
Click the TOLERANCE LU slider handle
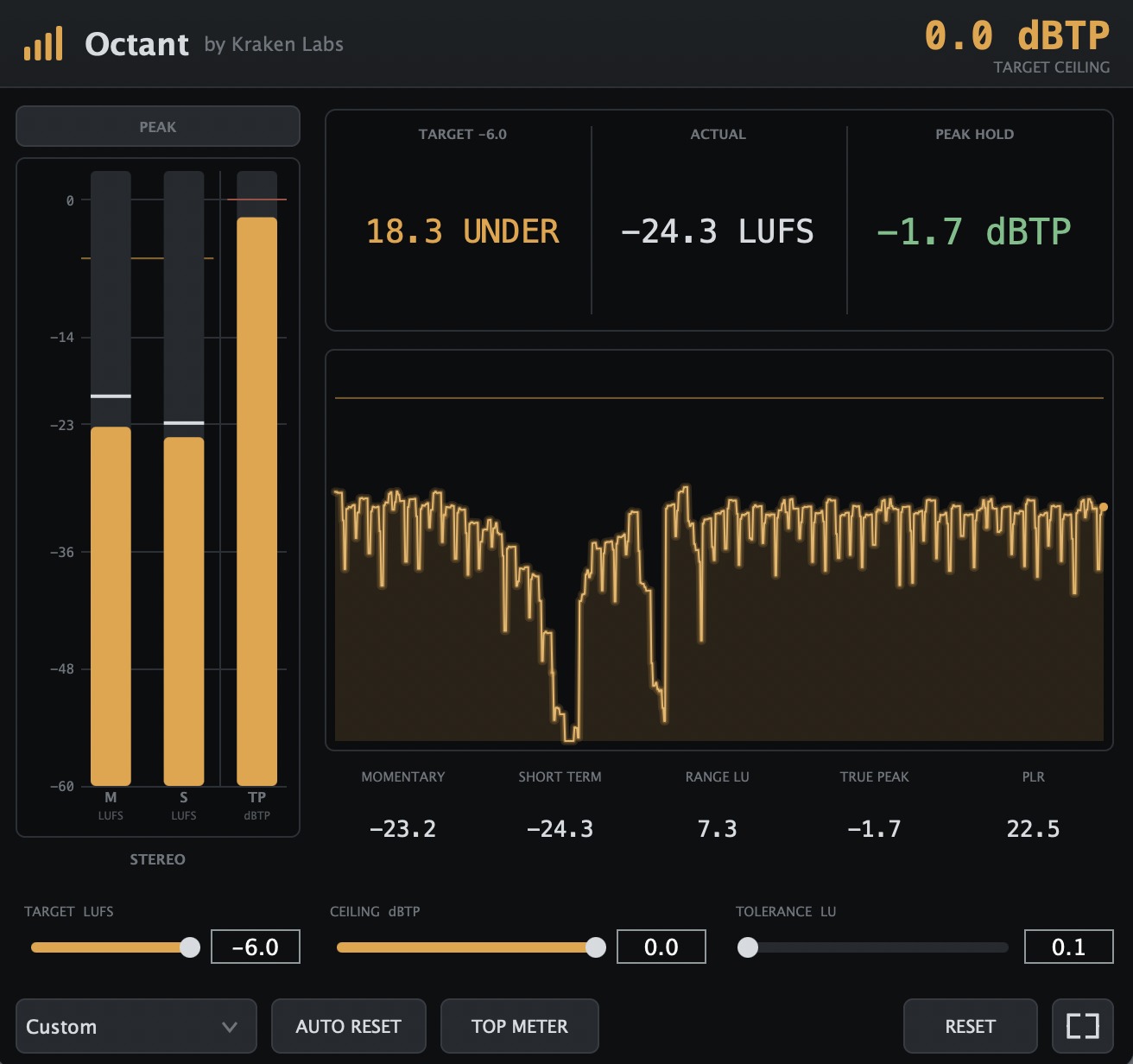748,947
